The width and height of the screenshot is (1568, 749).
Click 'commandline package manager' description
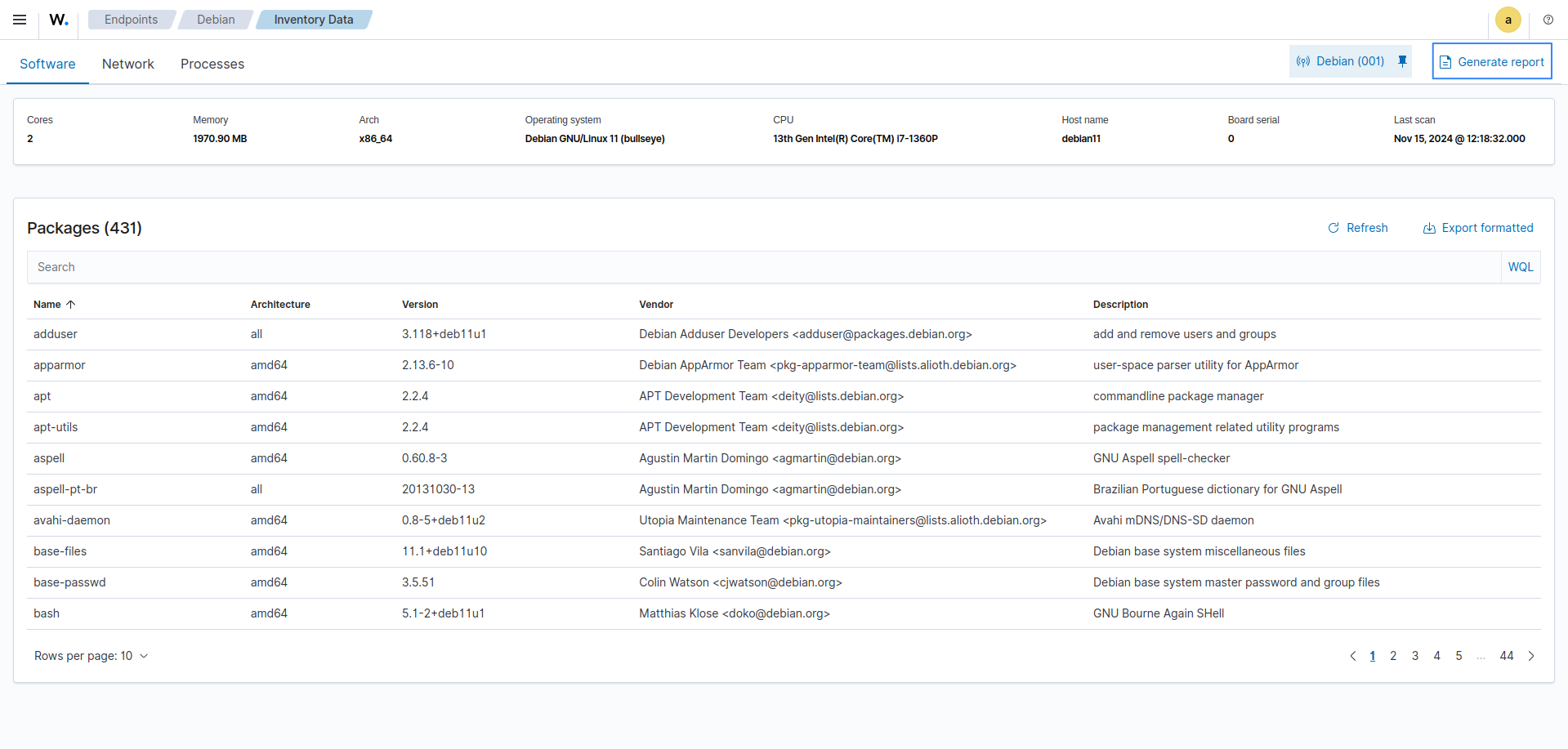pos(1178,396)
